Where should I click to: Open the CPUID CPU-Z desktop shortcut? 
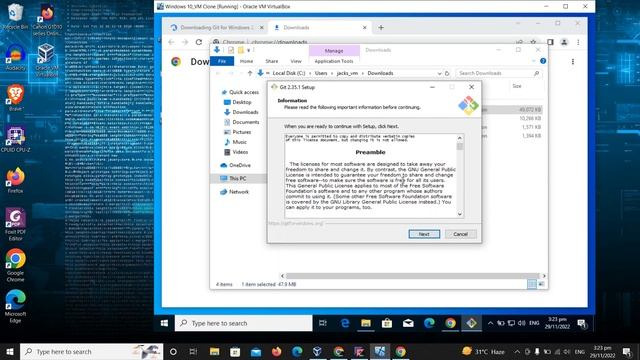[15, 139]
